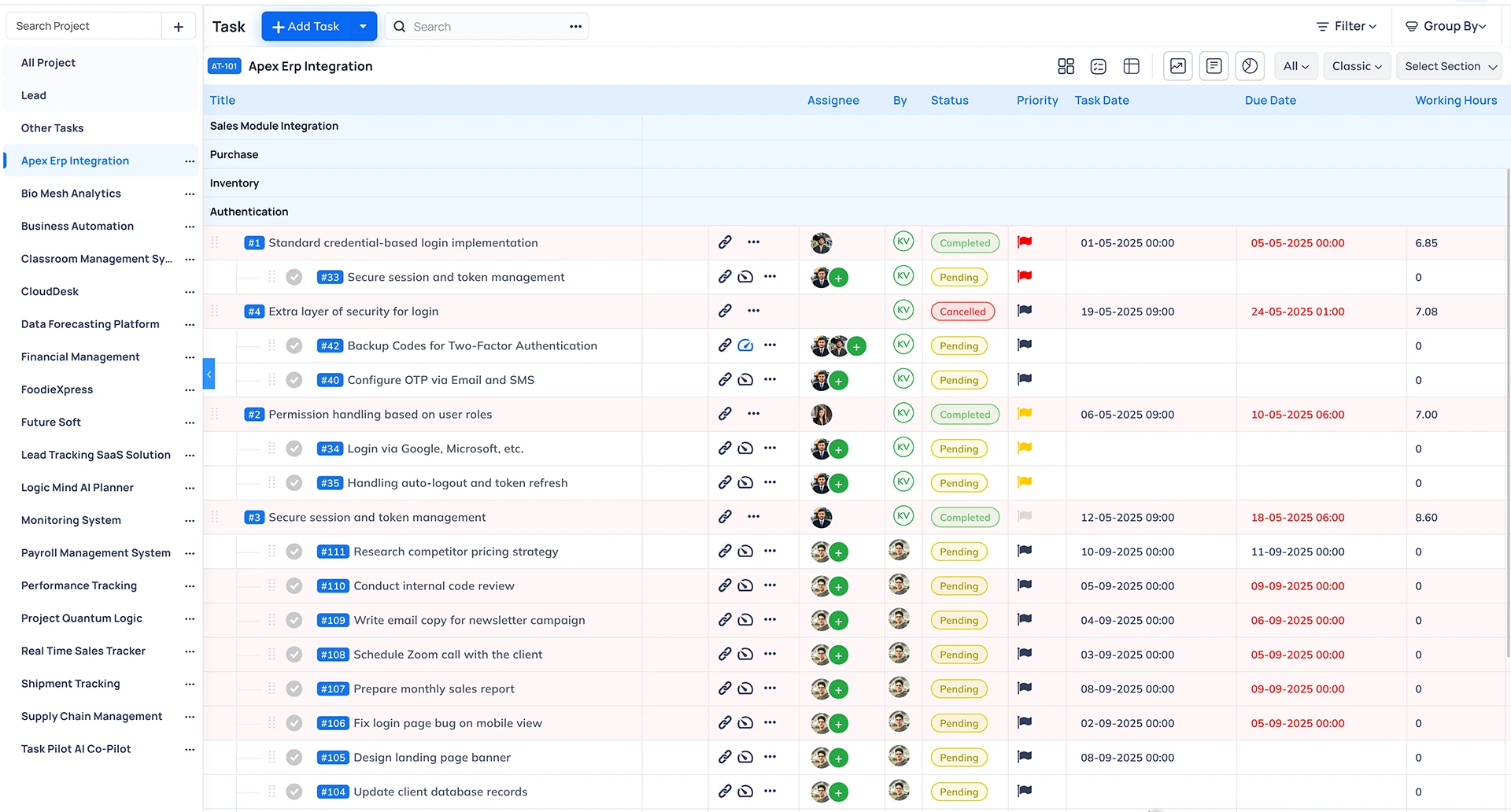Click the pie chart analytics icon
Viewport: 1511px width, 812px height.
click(1250, 66)
